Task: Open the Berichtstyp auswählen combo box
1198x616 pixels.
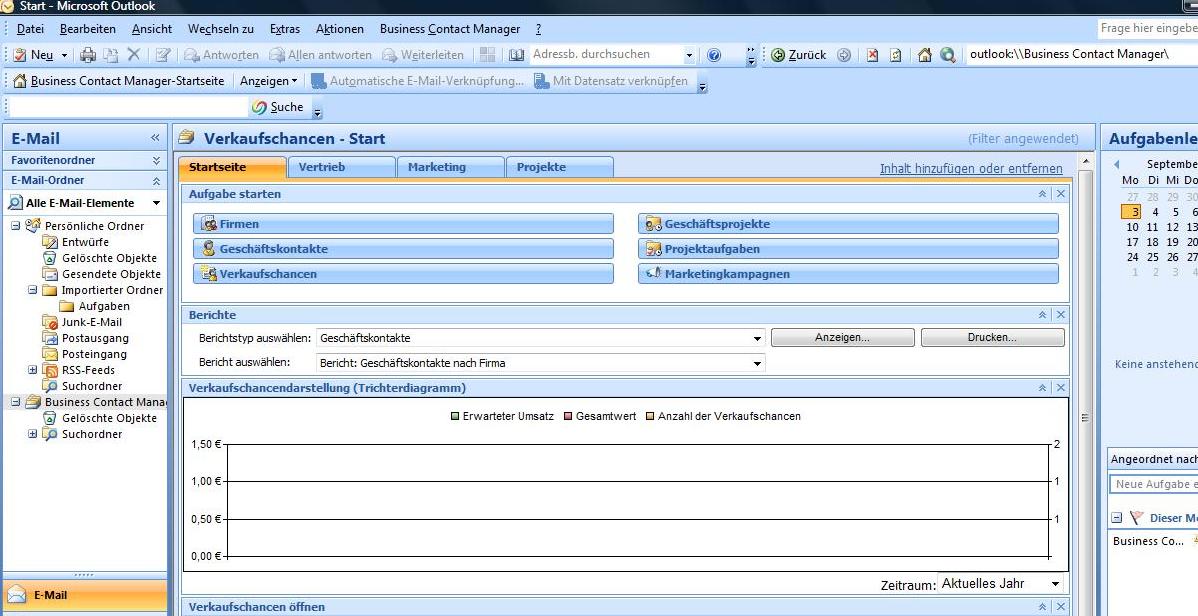Action: [540, 338]
